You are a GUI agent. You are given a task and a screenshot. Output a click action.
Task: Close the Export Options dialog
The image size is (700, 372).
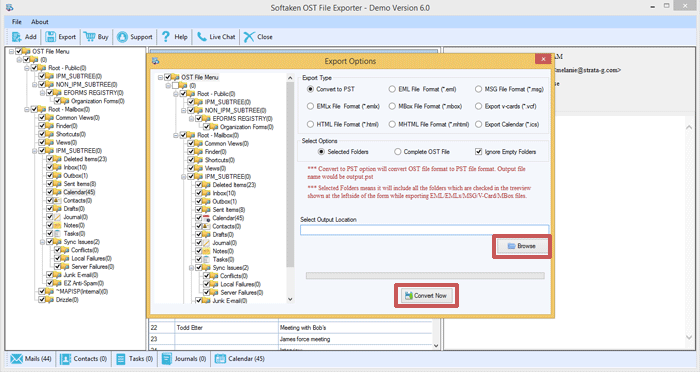pyautogui.click(x=543, y=59)
